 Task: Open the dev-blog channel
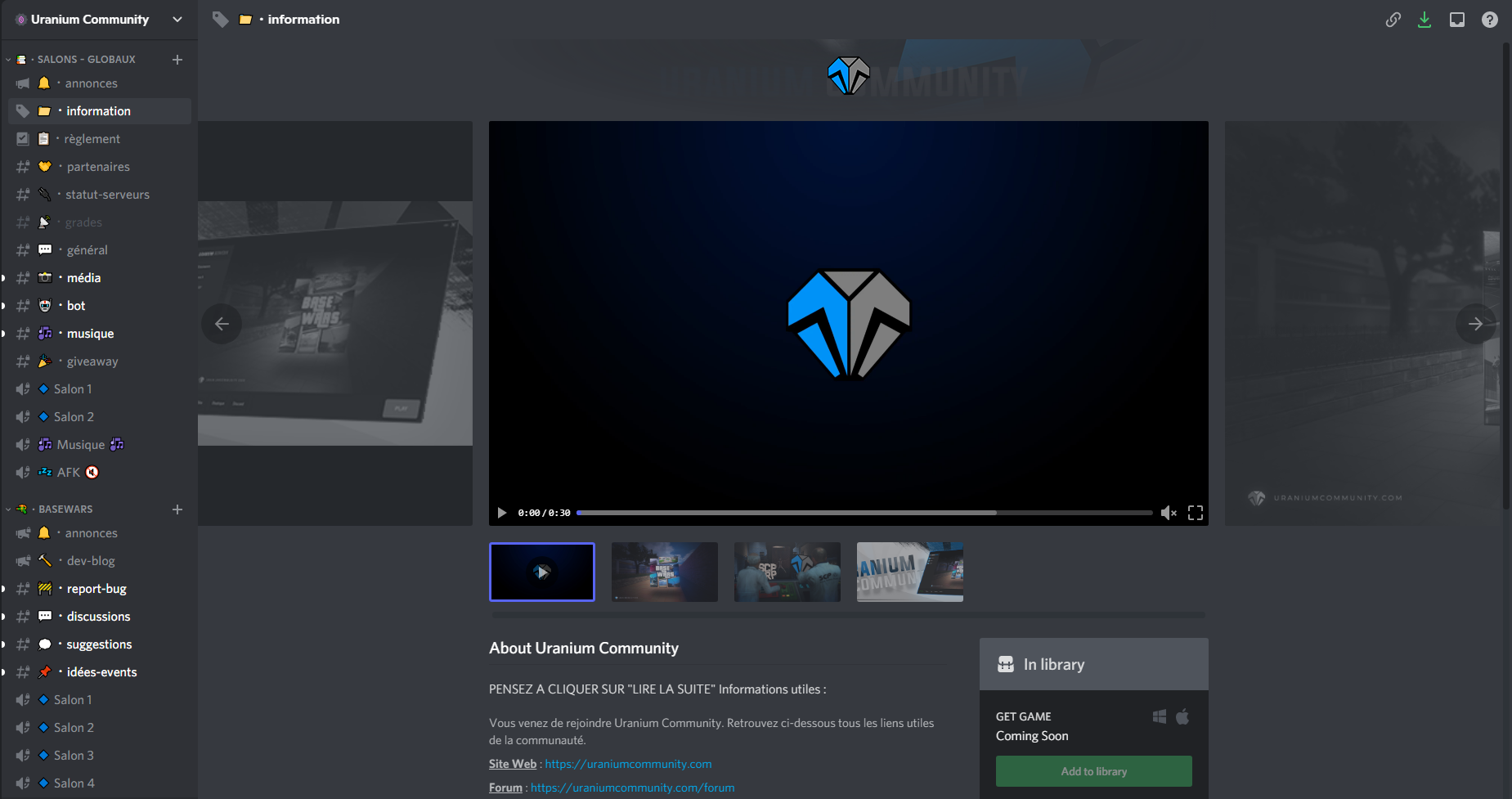pos(99,561)
